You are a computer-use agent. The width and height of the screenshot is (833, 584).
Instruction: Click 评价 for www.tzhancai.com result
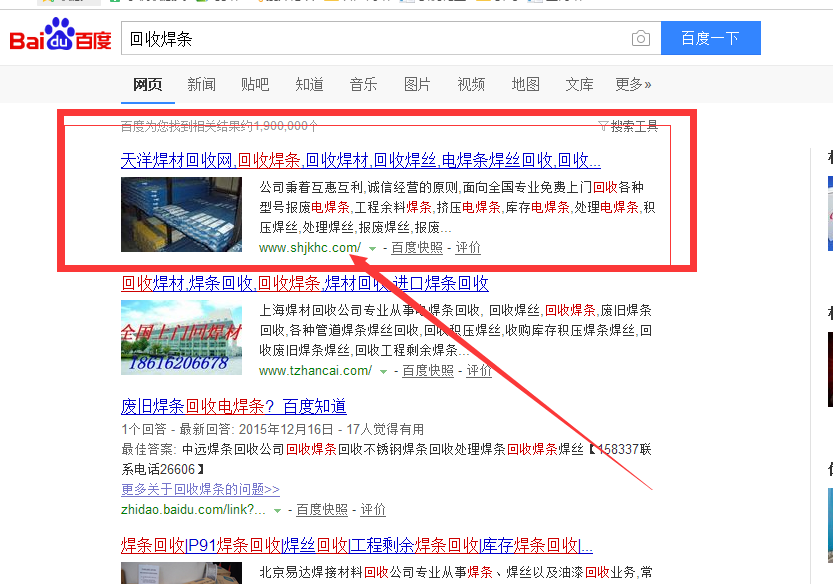479,371
